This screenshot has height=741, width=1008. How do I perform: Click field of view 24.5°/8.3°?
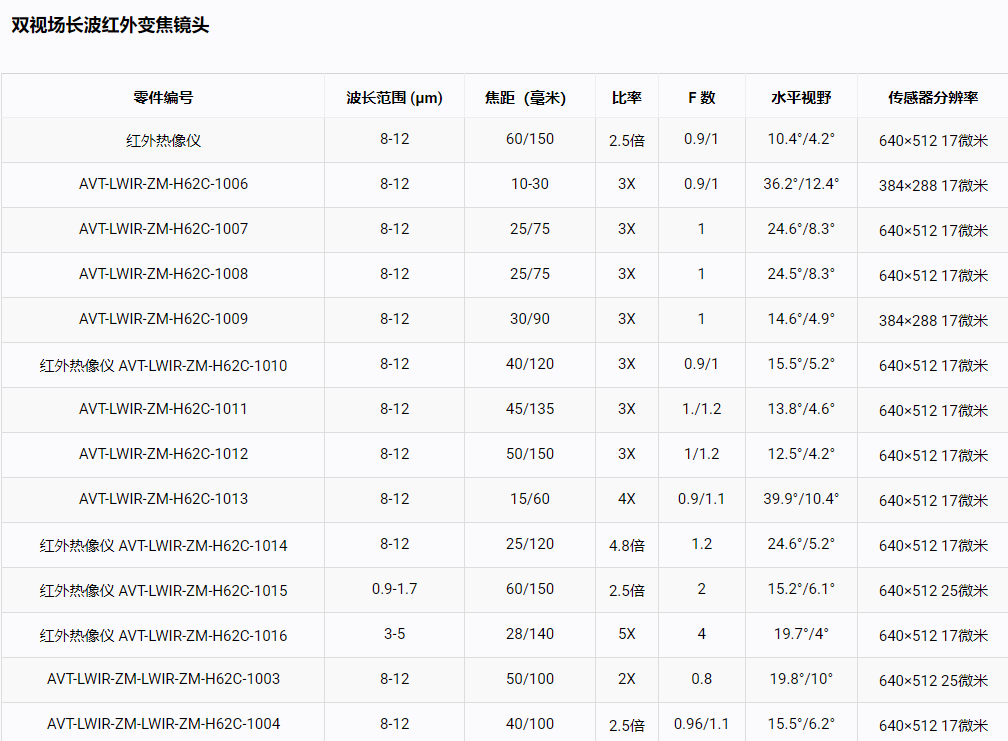[801, 274]
